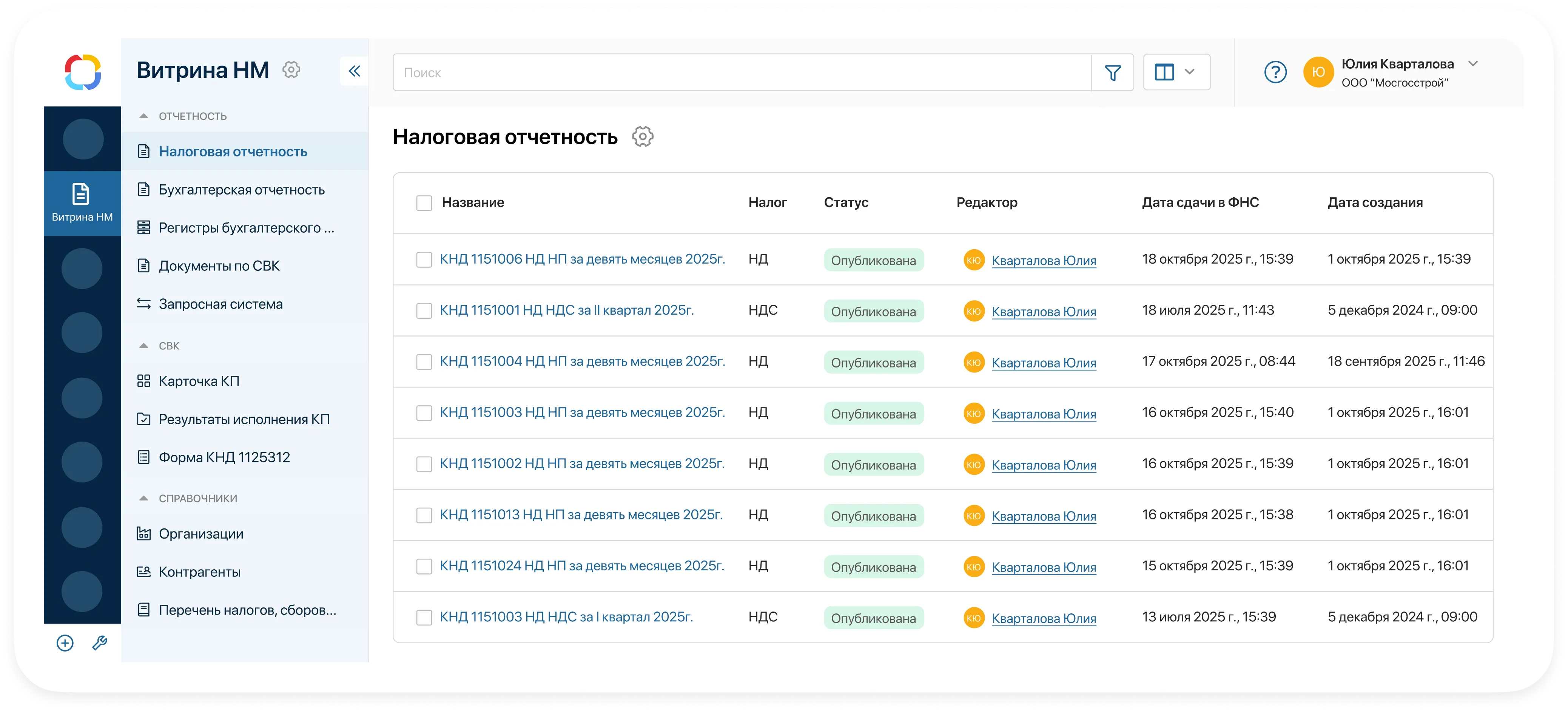Collapse the СПРАВОЧНИКИ section
Image resolution: width=1568 pixels, height=712 pixels.
coord(144,498)
